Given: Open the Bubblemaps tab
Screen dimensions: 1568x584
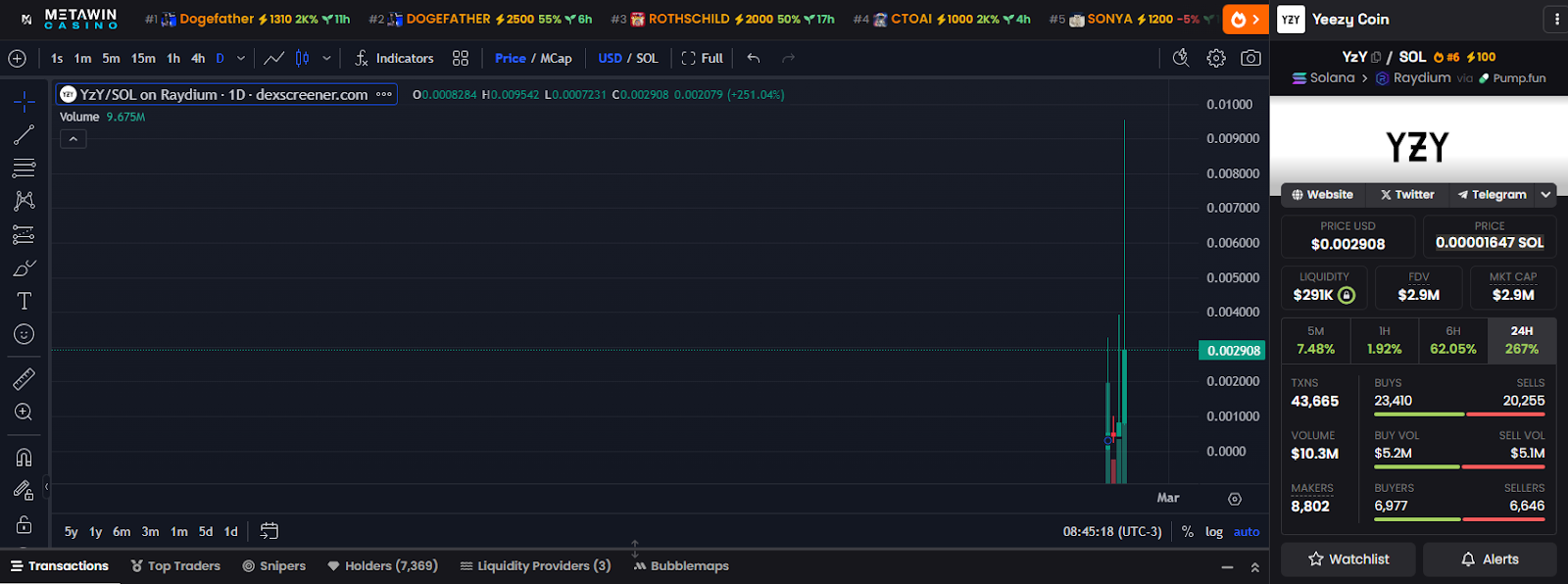Looking at the screenshot, I should pos(681,566).
